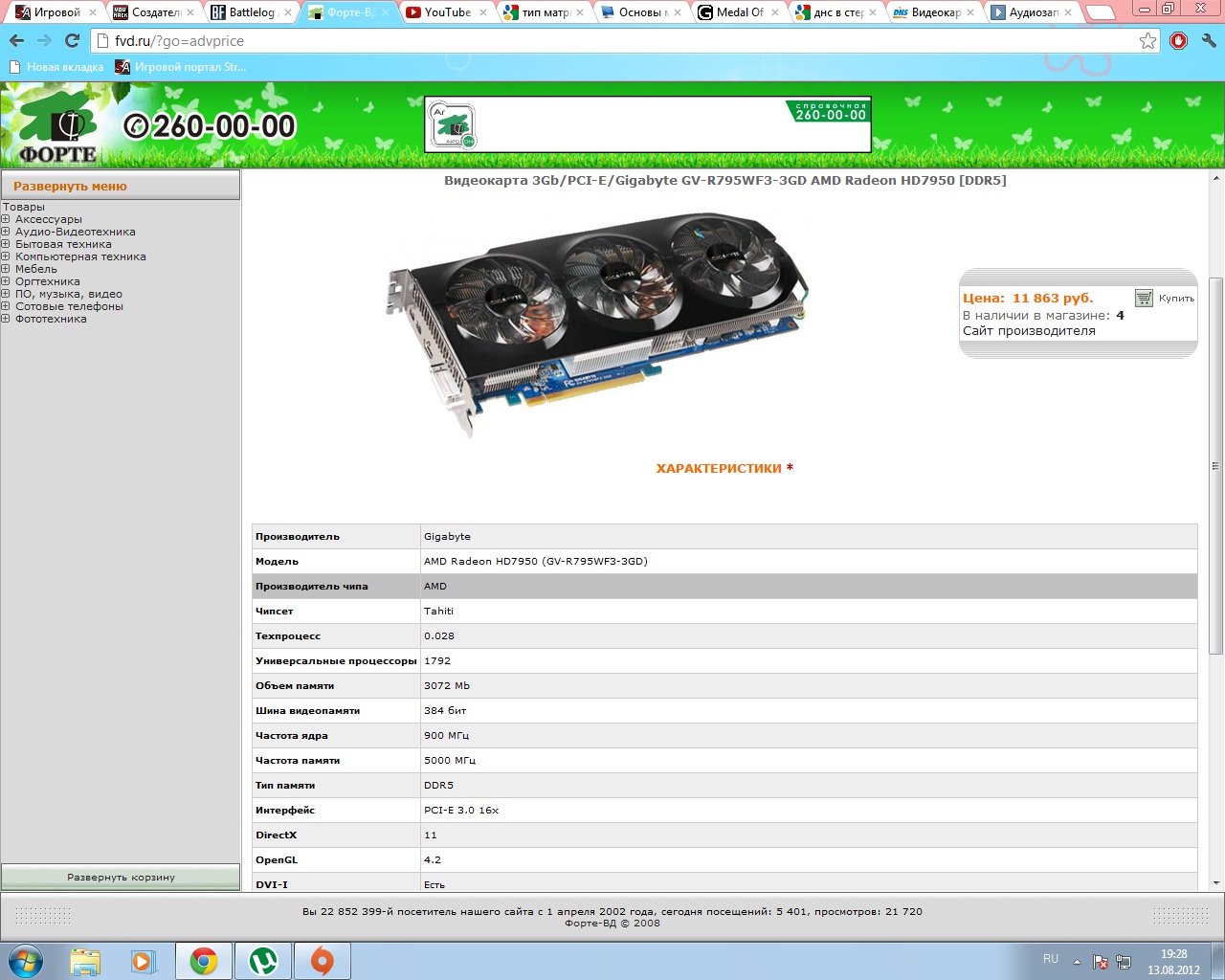
Task: Open uTorrent from the taskbar
Action: (263, 961)
